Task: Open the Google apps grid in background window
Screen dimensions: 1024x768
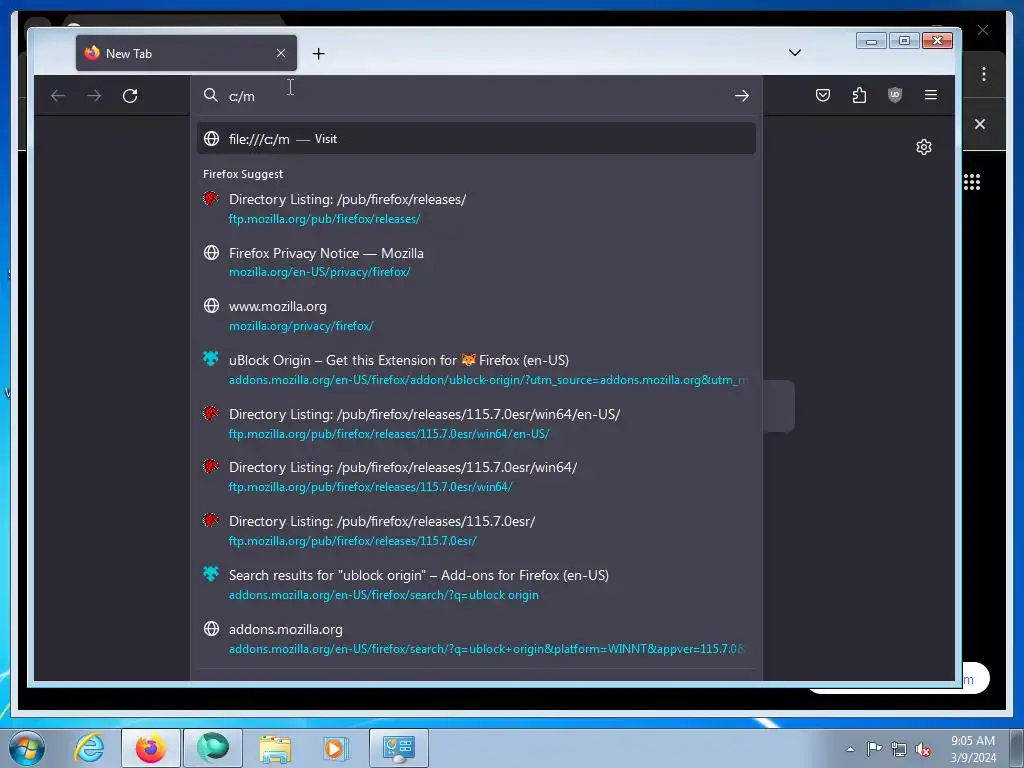Action: pos(972,182)
